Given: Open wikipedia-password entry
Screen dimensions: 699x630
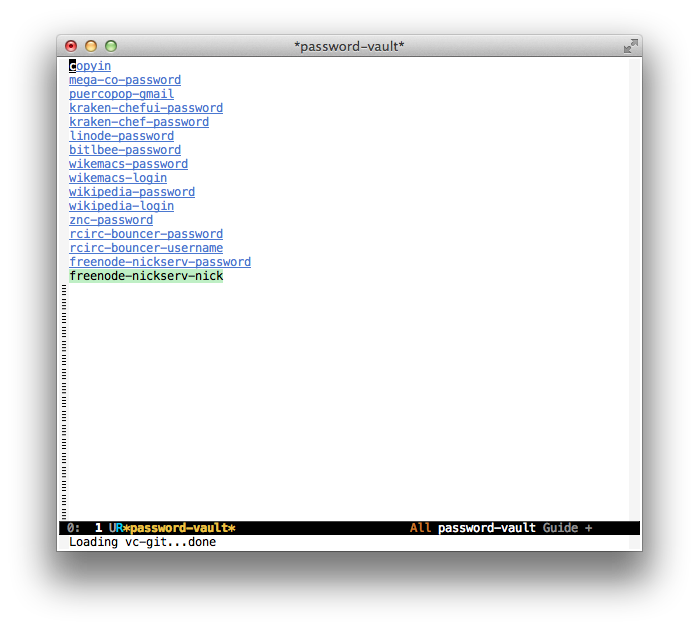Looking at the screenshot, I should 132,192.
